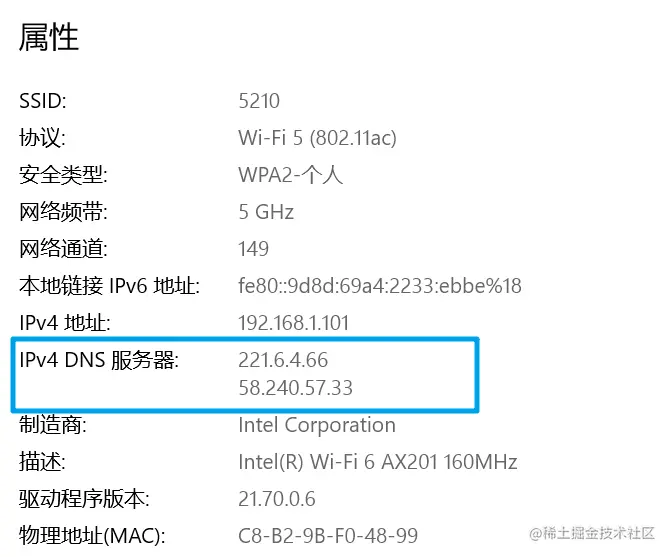Image resolution: width=671 pixels, height=557 pixels.
Task: Select the SSID value 5210
Action: point(259,101)
